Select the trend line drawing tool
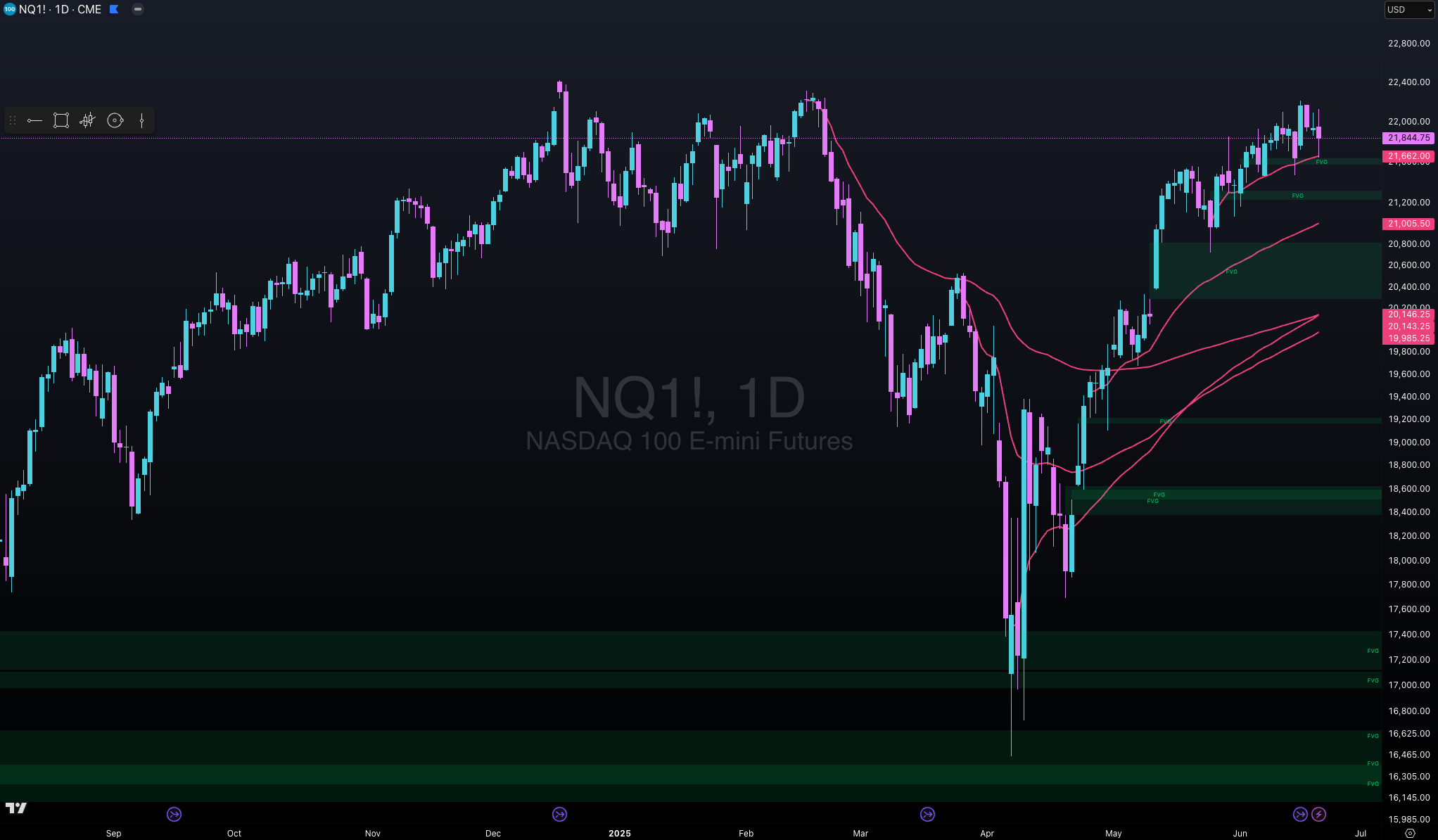This screenshot has height=840, width=1438. pos(34,121)
